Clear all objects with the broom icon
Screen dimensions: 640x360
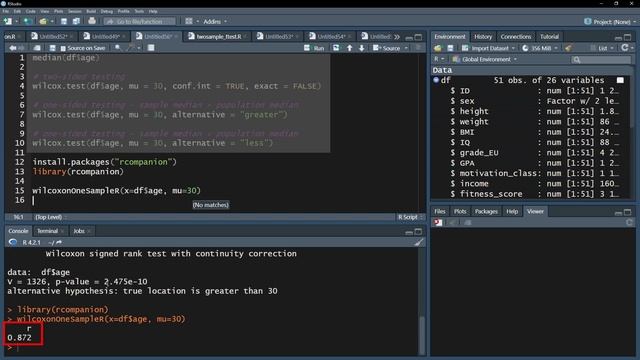pos(568,48)
